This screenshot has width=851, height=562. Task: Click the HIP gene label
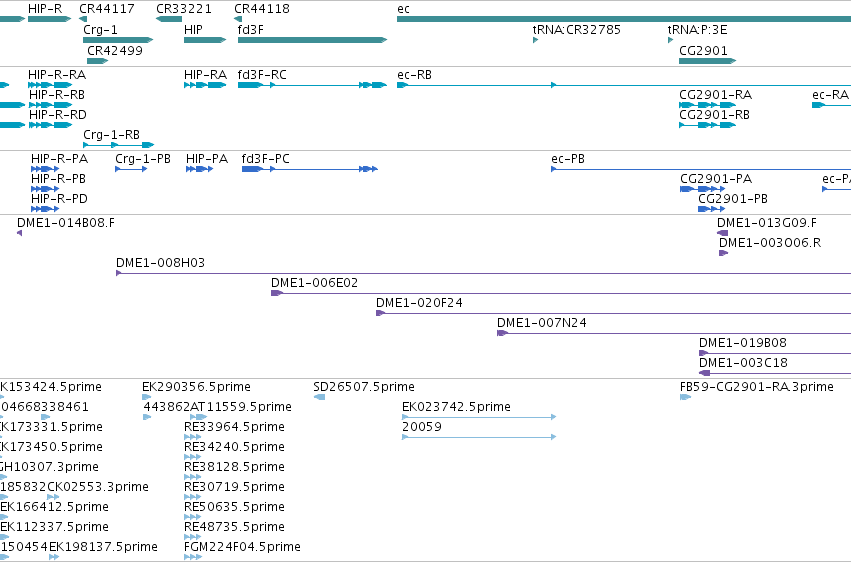[x=193, y=29]
